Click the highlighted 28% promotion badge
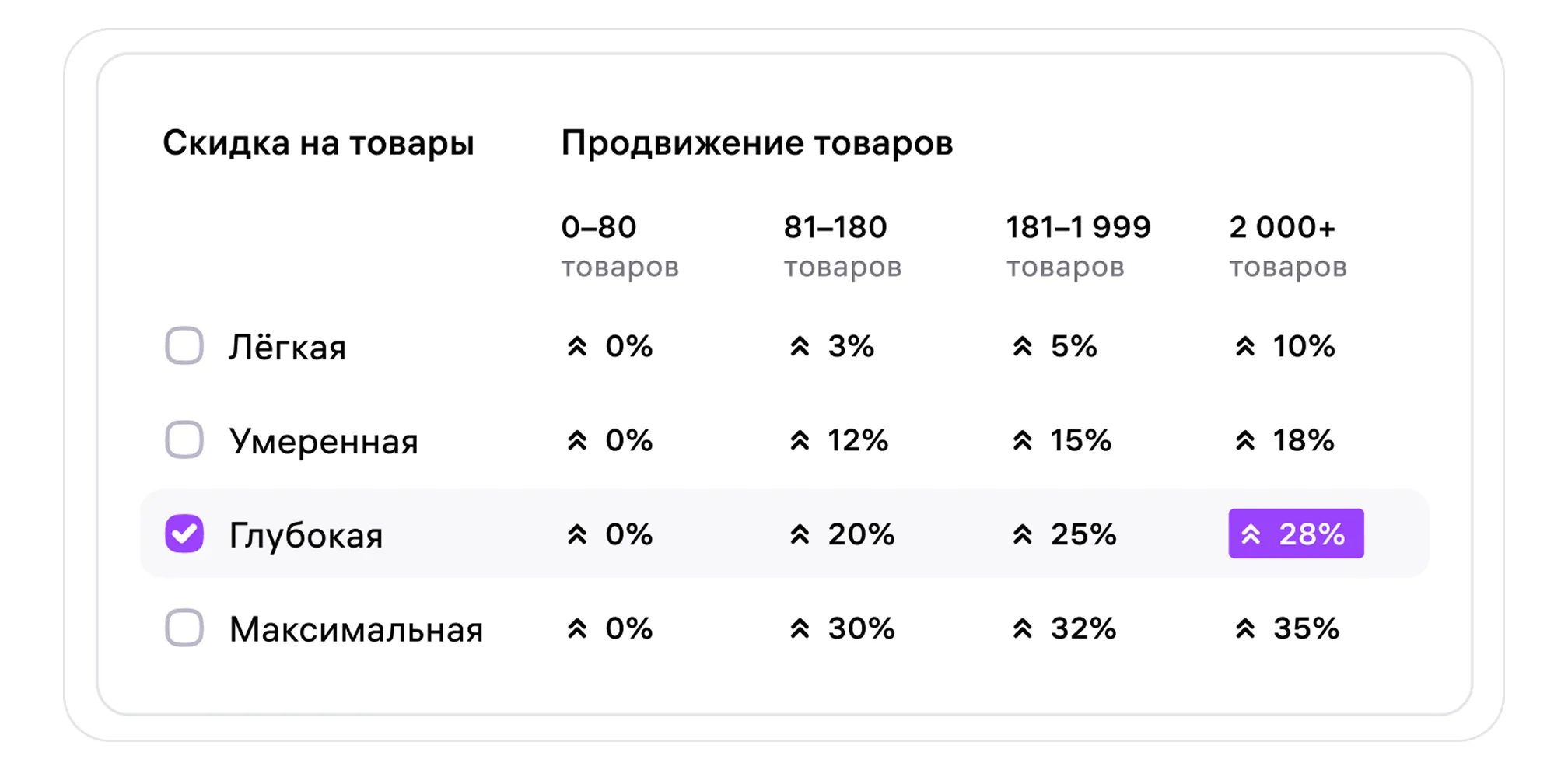This screenshot has height=770, width=1568. point(1295,534)
